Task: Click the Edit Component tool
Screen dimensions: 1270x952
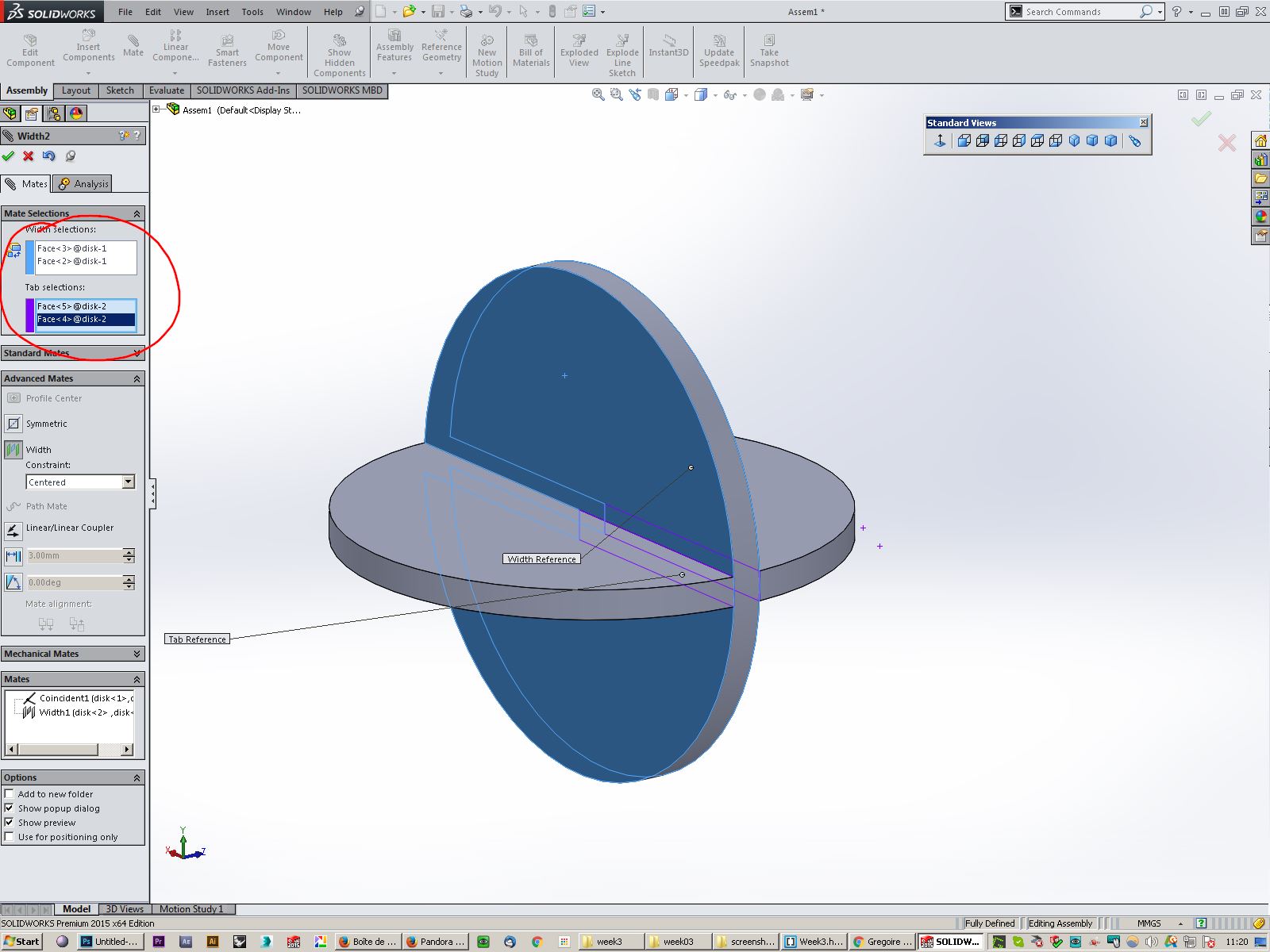Action: click(x=30, y=51)
